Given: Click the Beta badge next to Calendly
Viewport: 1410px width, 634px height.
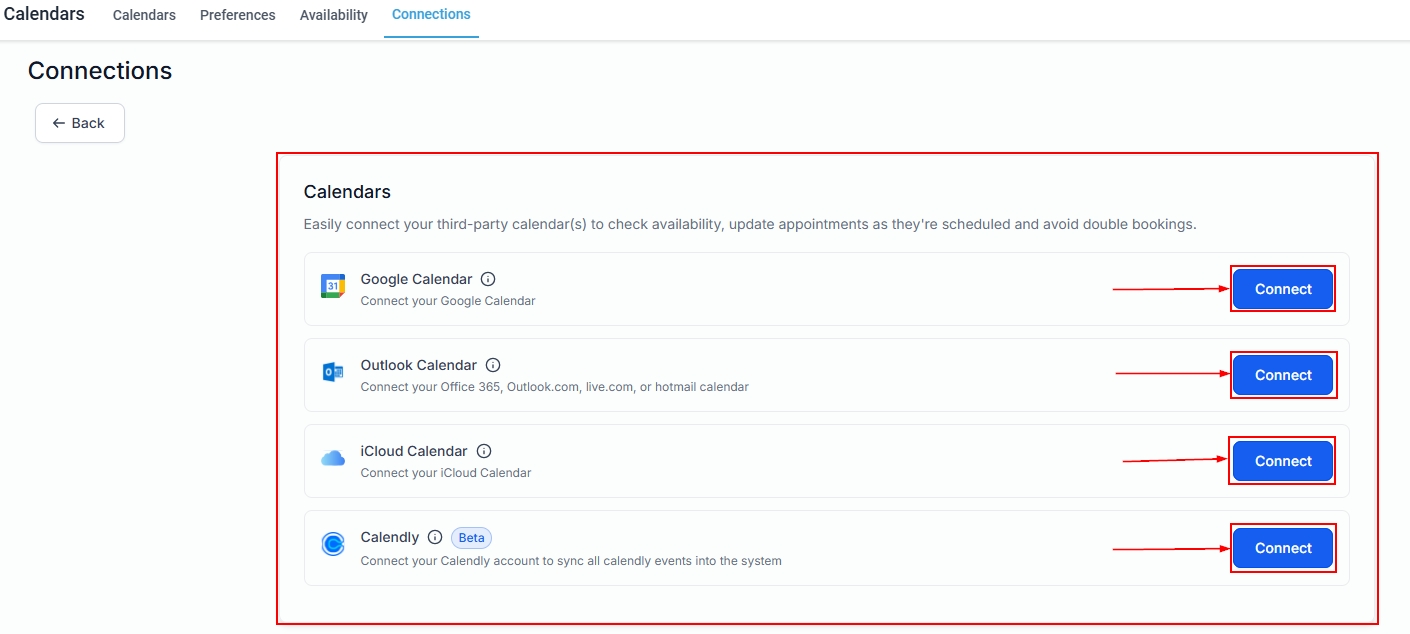Looking at the screenshot, I should pyautogui.click(x=471, y=538).
